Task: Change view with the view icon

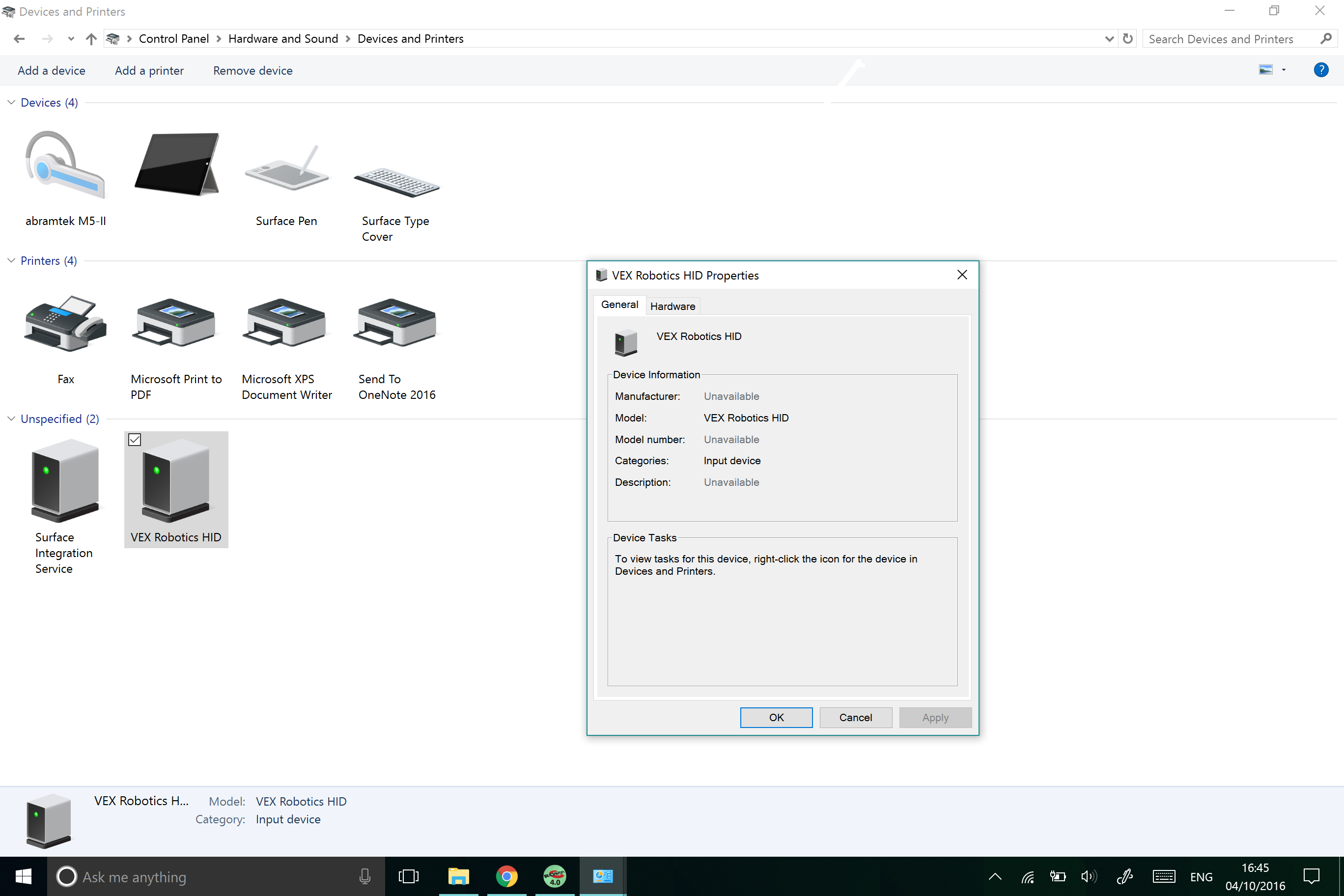Action: coord(1265,70)
